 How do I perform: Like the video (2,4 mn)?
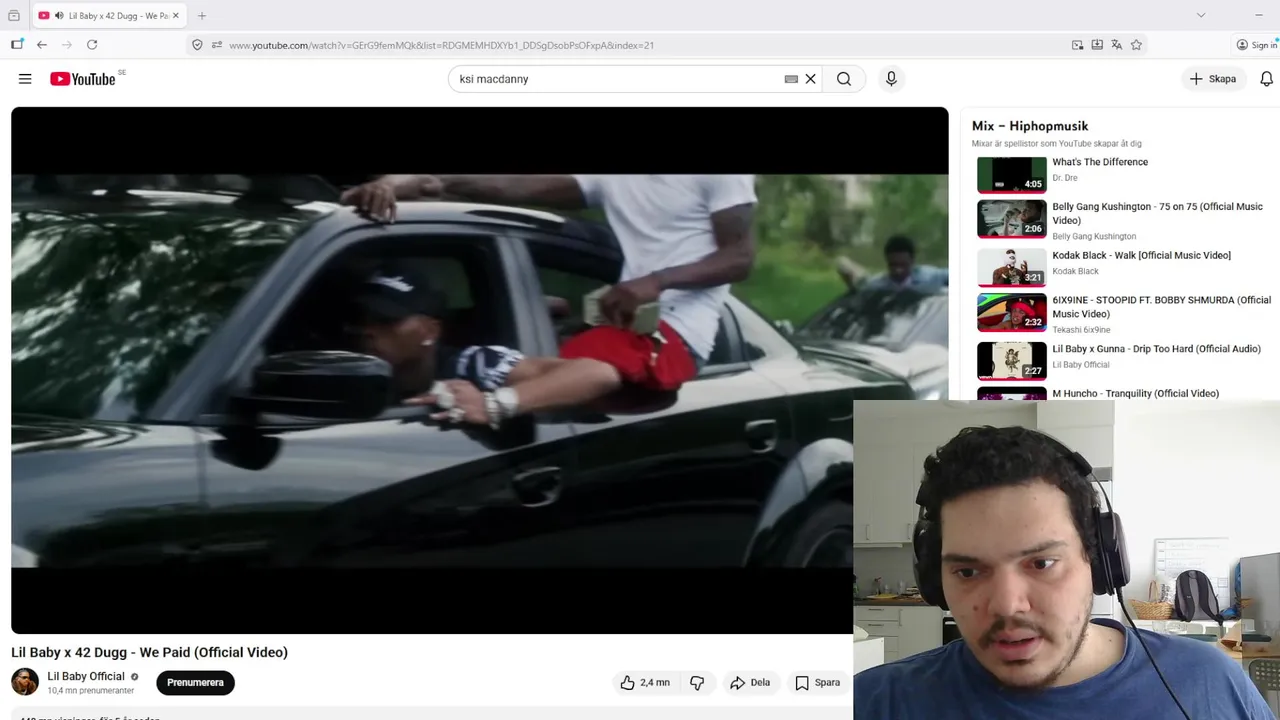(x=645, y=682)
